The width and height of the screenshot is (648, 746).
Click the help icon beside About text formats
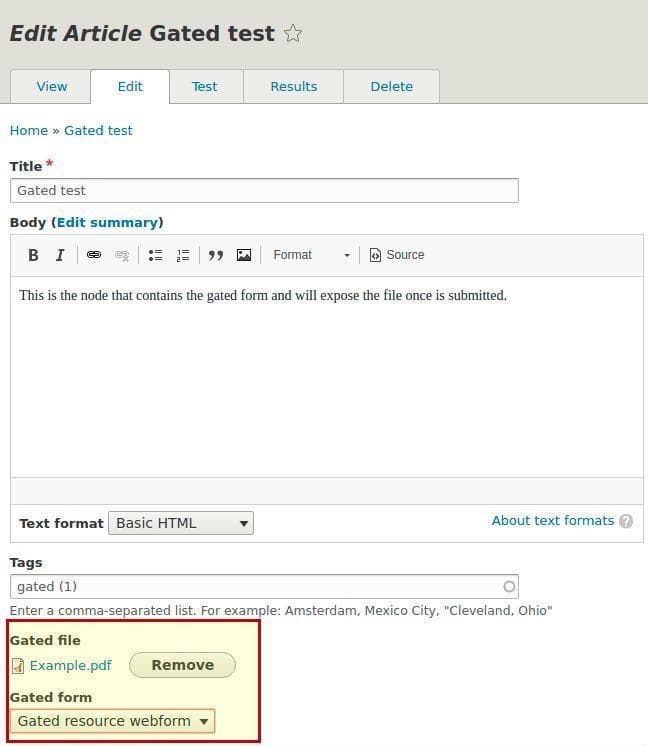click(626, 521)
